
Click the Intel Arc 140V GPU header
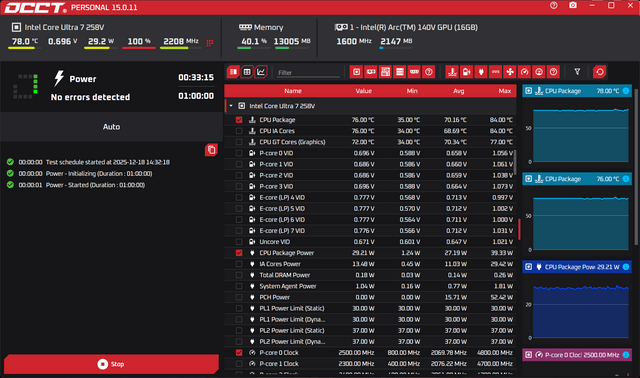tap(406, 27)
